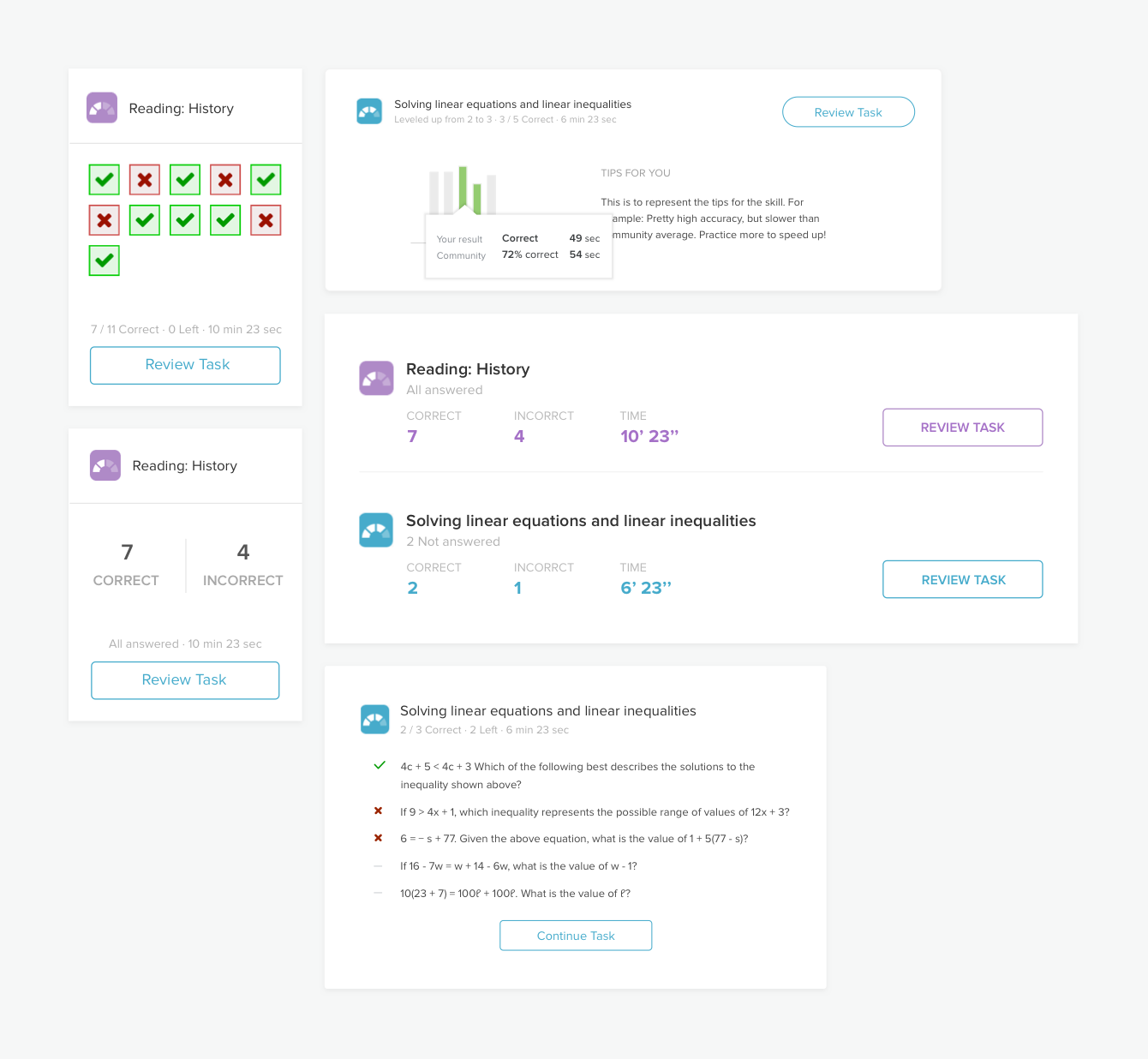Open the unanswered 16 - 7w question

pyautogui.click(x=518, y=866)
